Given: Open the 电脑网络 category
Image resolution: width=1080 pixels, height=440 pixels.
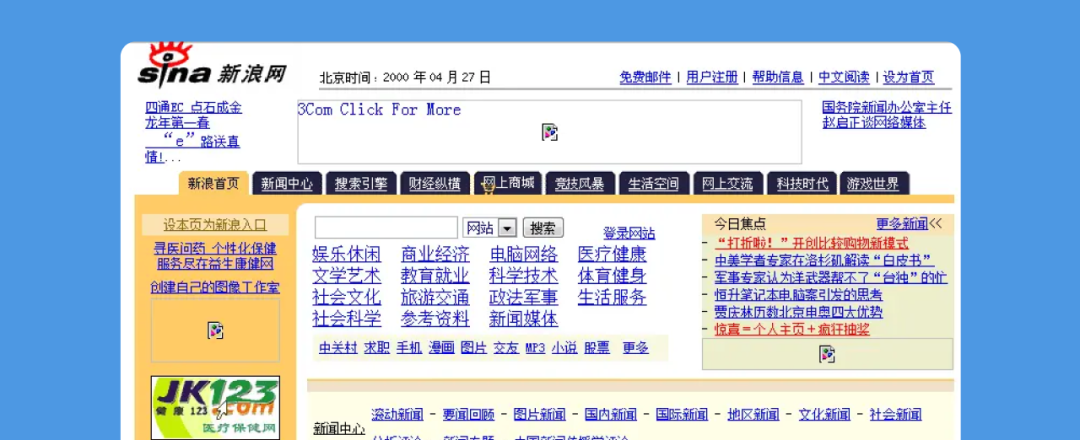Looking at the screenshot, I should (x=523, y=254).
